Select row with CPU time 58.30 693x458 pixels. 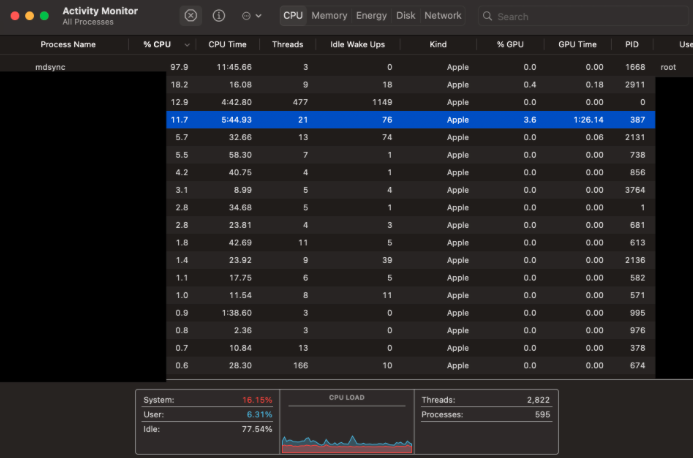click(x=411, y=155)
